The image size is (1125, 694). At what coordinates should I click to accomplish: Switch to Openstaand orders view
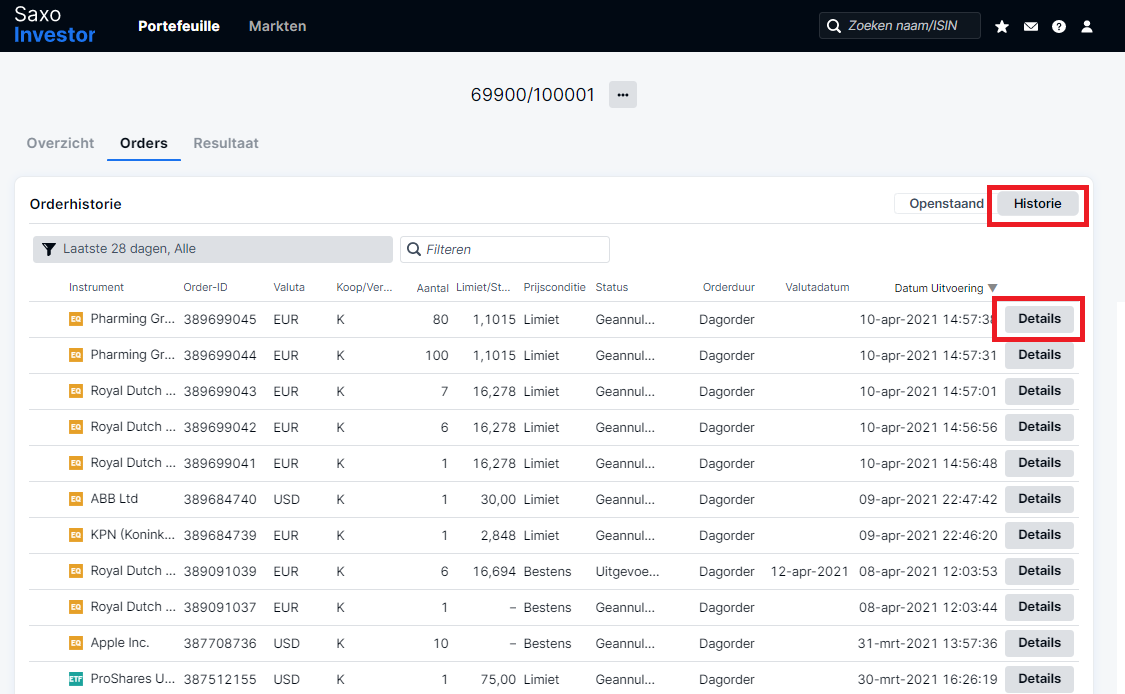click(946, 203)
